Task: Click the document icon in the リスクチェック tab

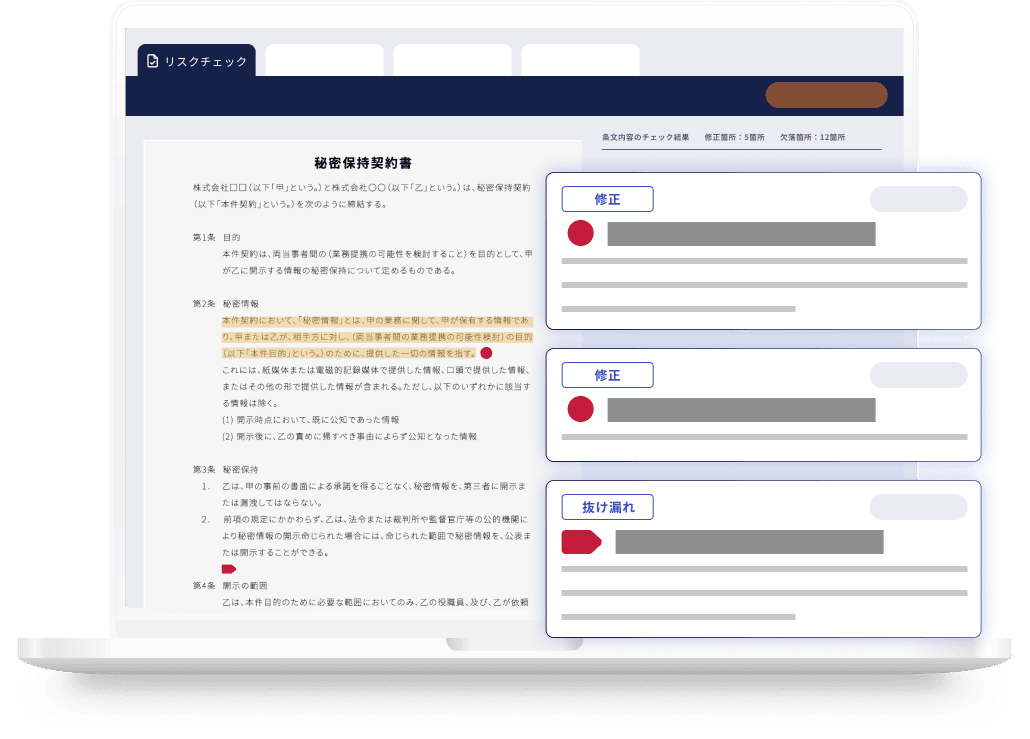Action: tap(152, 61)
